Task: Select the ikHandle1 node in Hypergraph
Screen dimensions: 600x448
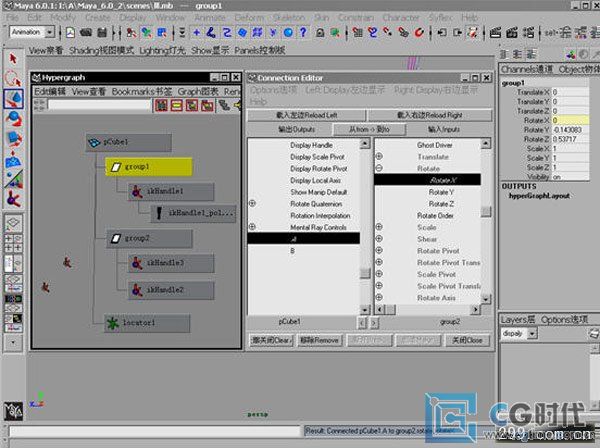Action: pos(171,191)
